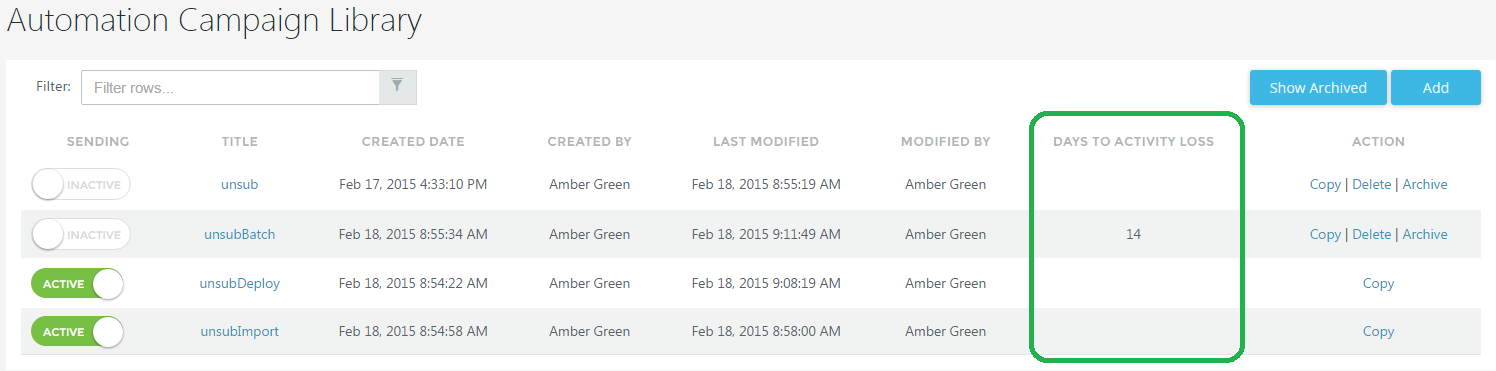Sort by Last Modified column header
1496x371 pixels.
[x=766, y=142]
